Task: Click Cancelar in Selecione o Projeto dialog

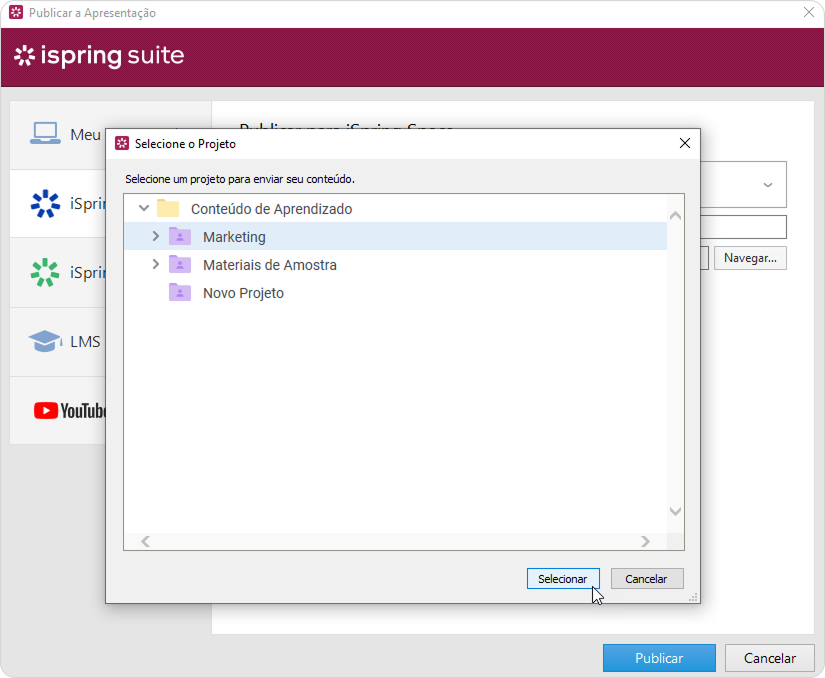Action: [646, 579]
